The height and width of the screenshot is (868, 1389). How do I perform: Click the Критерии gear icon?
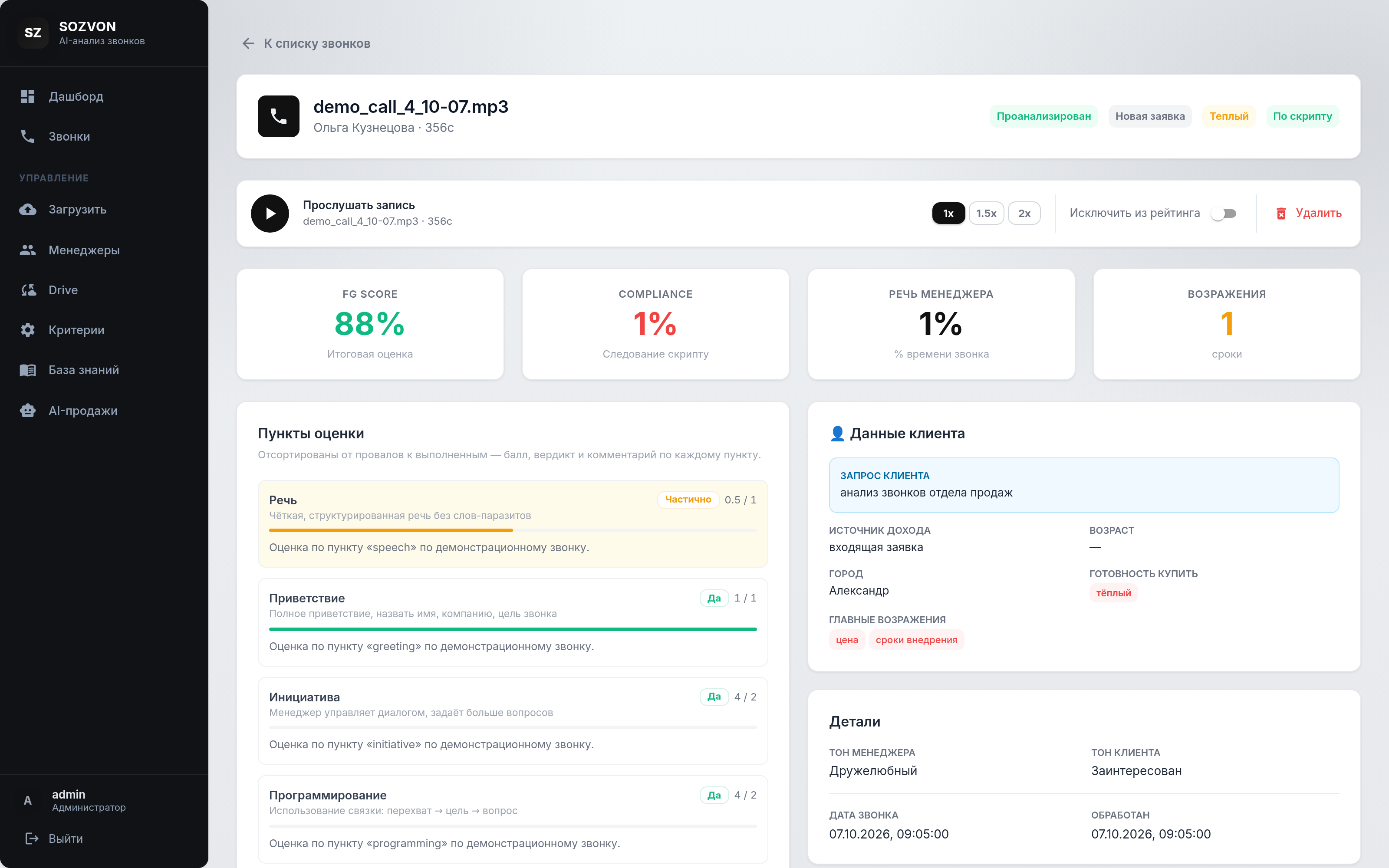tap(27, 329)
